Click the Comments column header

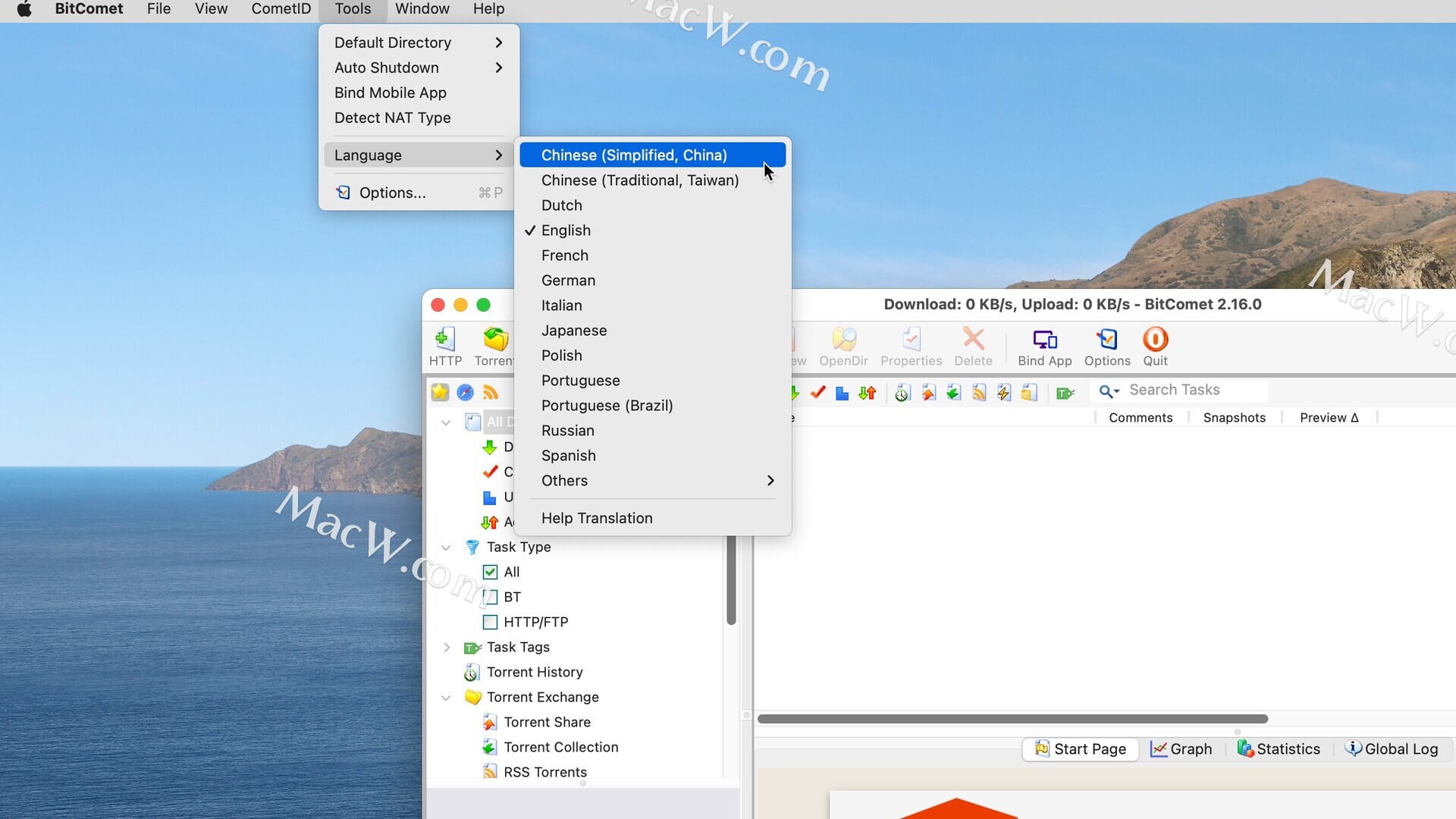pyautogui.click(x=1141, y=418)
